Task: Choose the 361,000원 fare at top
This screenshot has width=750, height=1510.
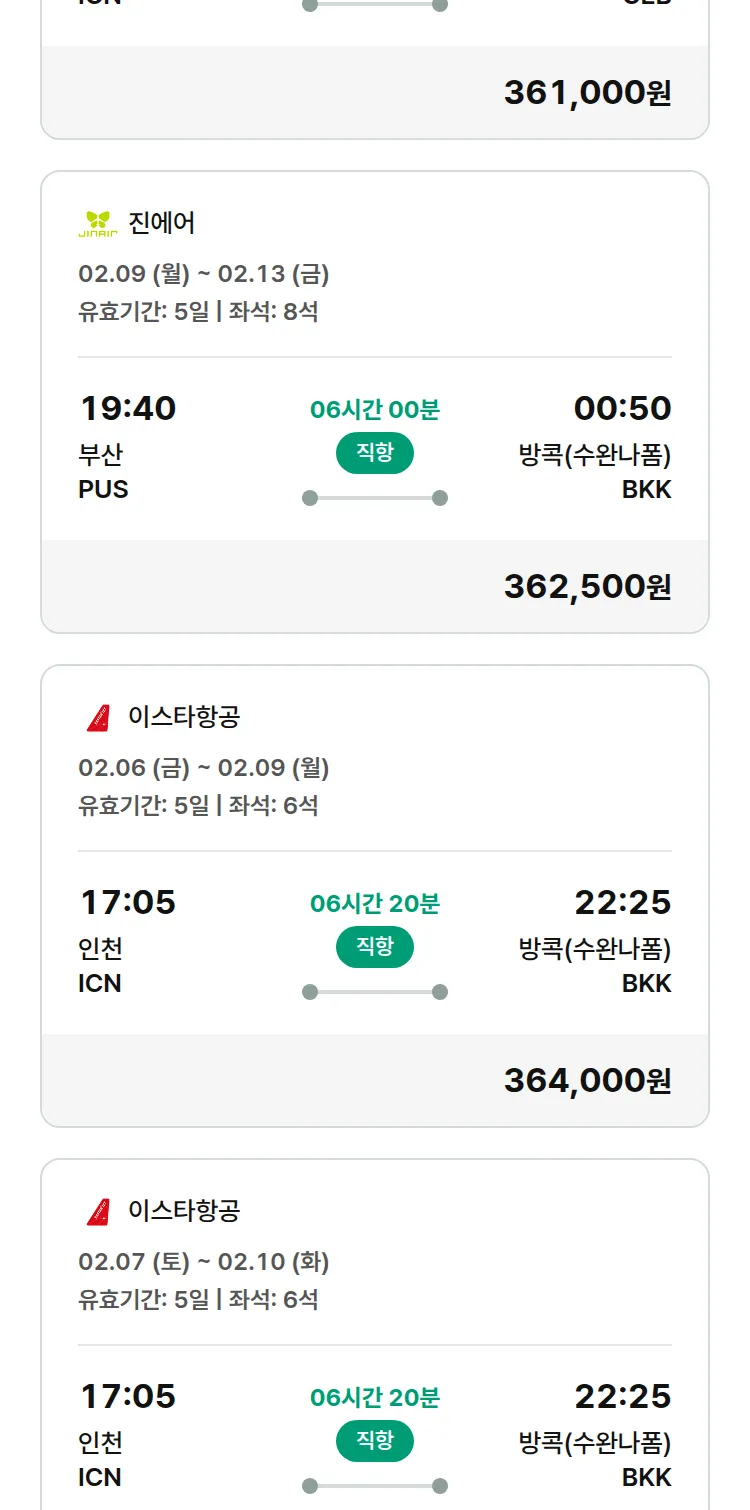Action: pos(587,93)
